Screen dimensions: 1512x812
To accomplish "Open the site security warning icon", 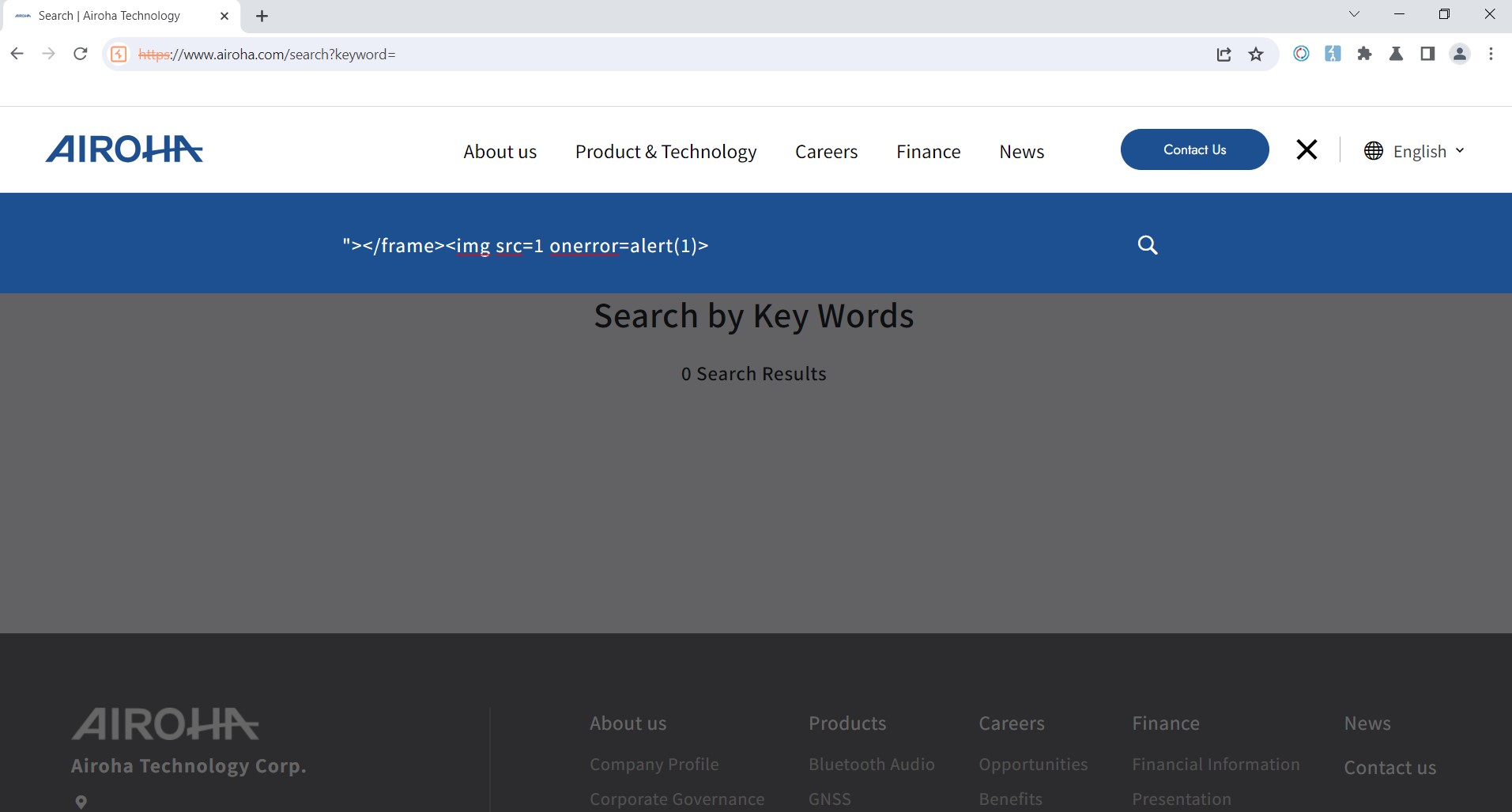I will (x=119, y=54).
